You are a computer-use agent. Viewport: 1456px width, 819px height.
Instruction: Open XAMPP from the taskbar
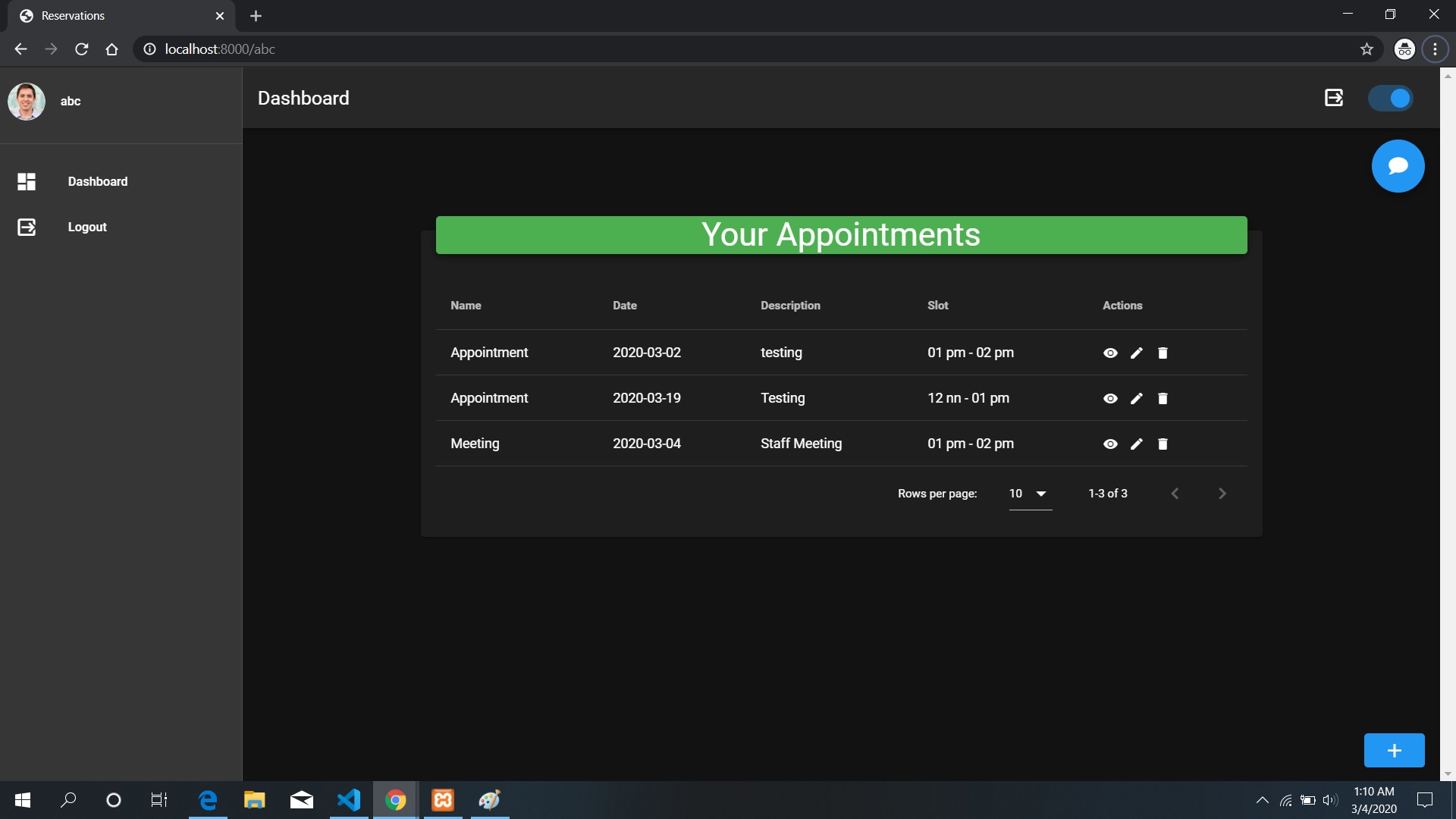442,799
